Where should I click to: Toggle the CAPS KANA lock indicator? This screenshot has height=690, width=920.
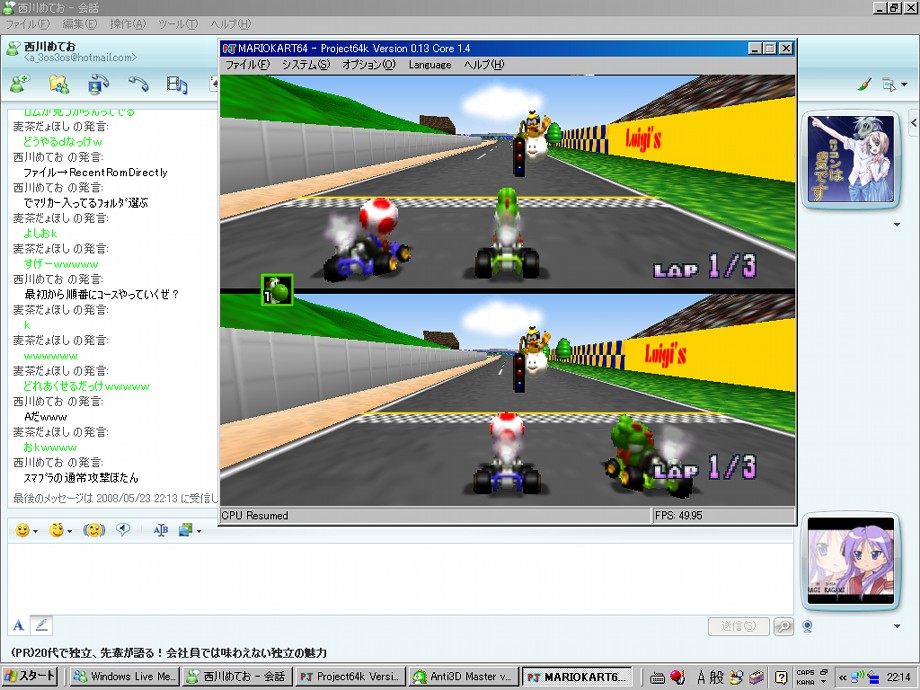tap(805, 677)
